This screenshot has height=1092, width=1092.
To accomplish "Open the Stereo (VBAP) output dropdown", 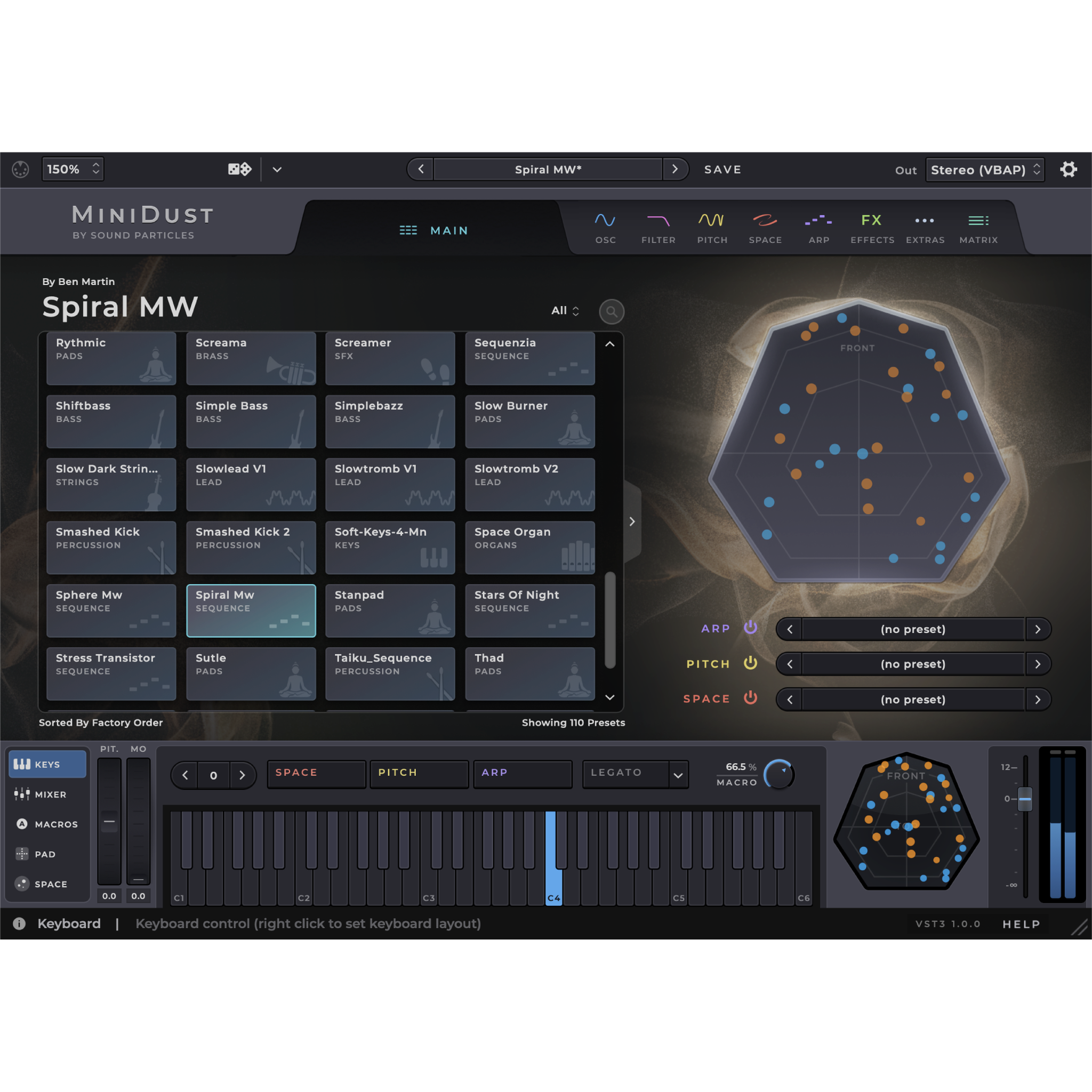I will (985, 170).
